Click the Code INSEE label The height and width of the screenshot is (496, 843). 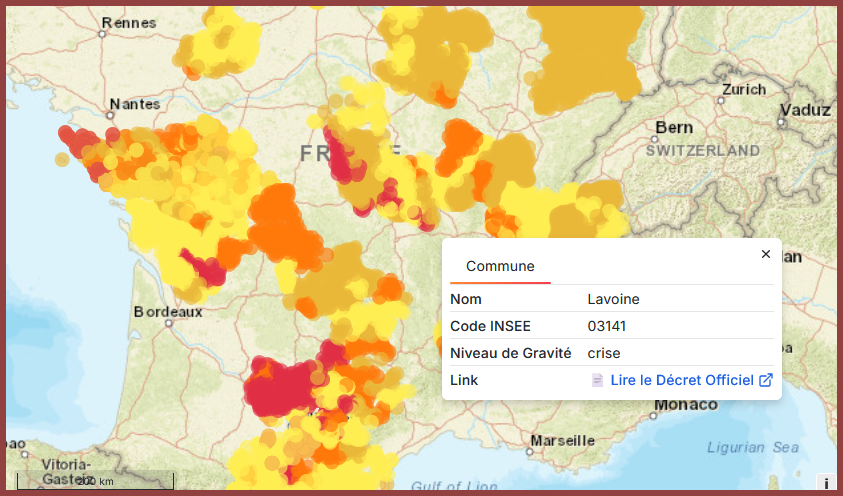pyautogui.click(x=490, y=326)
